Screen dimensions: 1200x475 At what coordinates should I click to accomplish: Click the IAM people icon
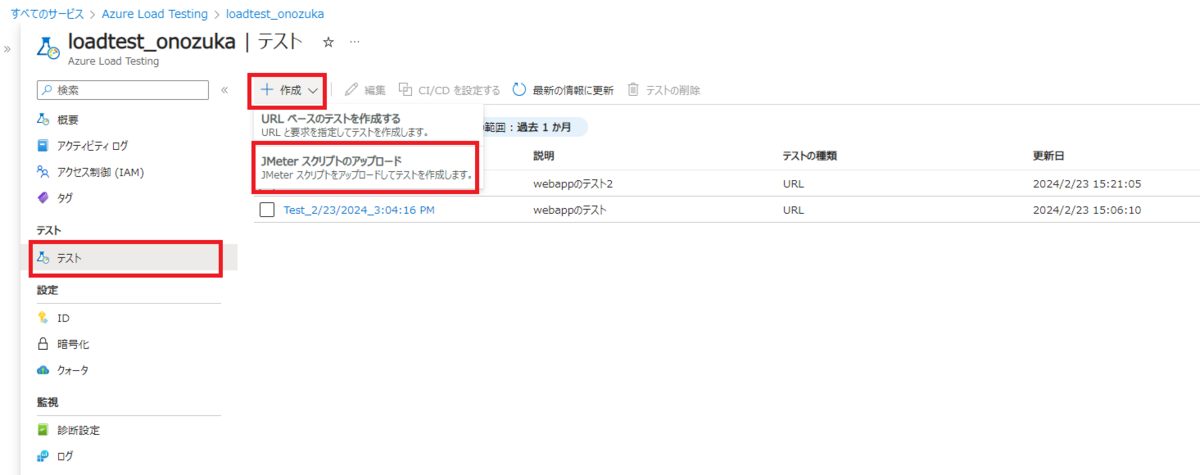pyautogui.click(x=43, y=171)
